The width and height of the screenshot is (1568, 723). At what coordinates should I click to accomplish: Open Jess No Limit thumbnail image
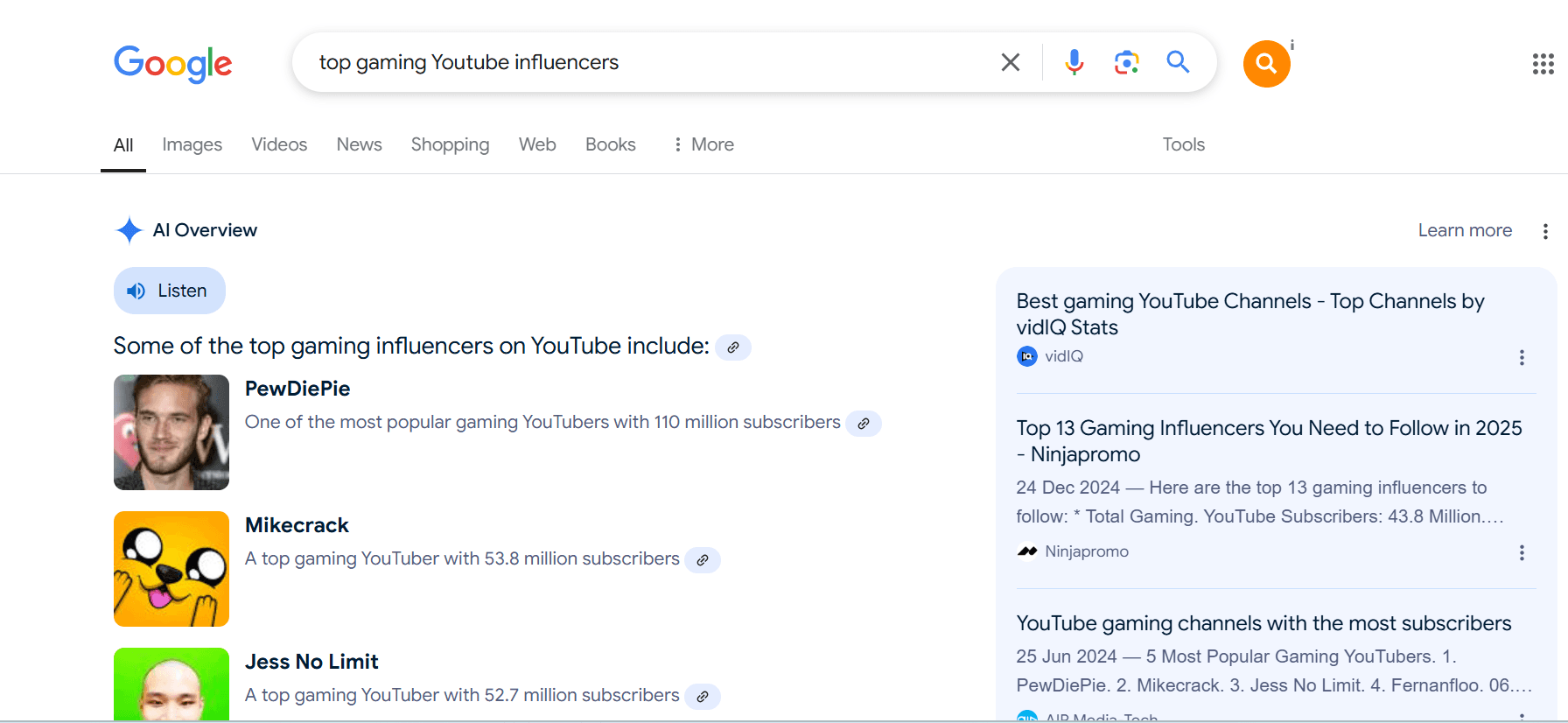(171, 684)
